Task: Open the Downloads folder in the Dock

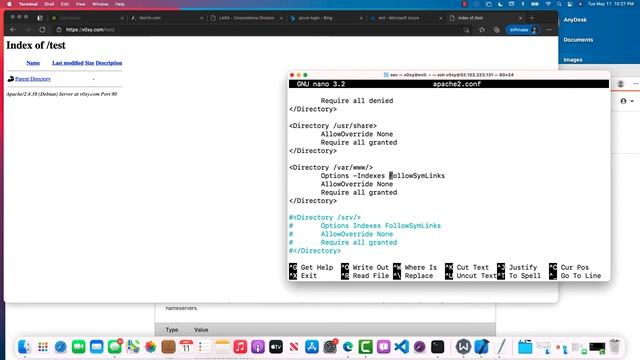Action: [x=525, y=347]
